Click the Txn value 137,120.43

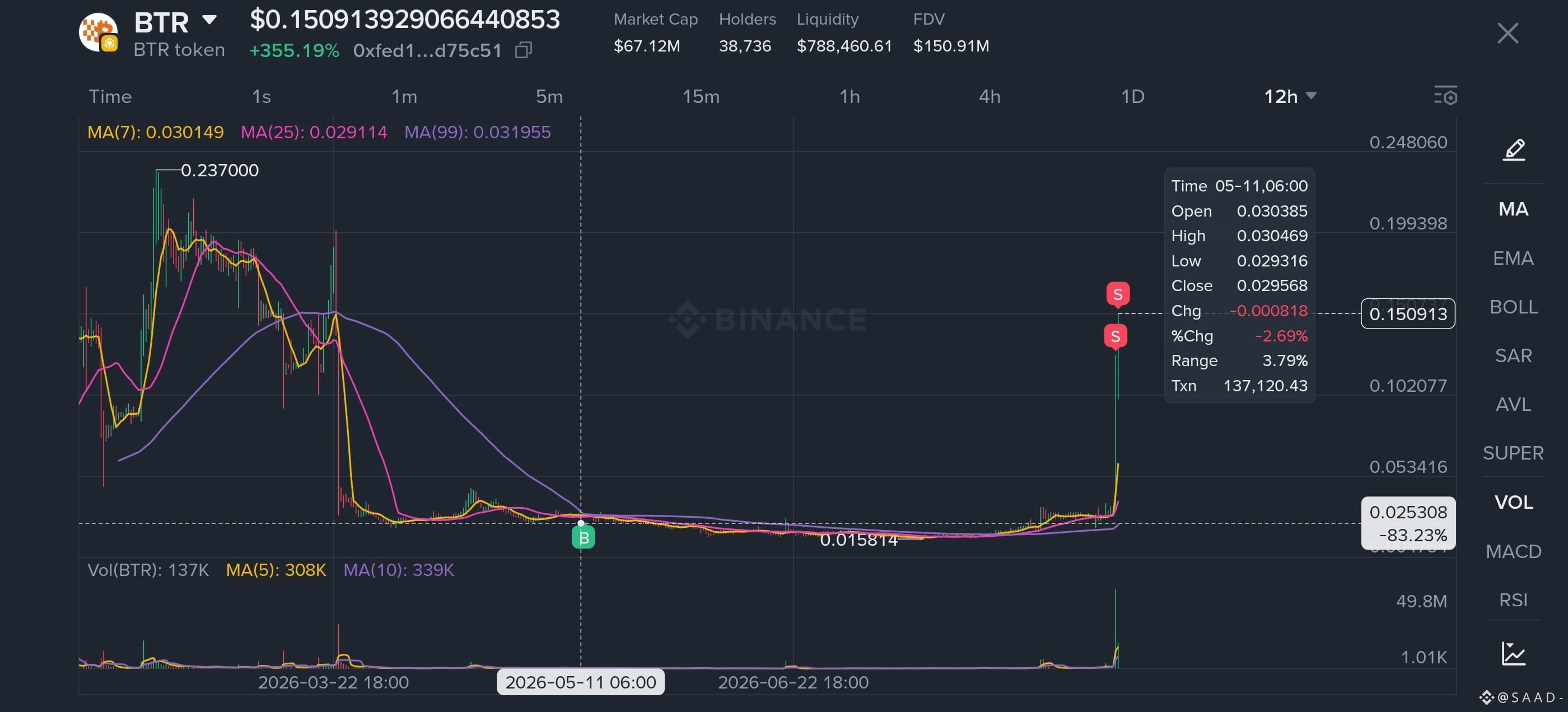click(x=1266, y=386)
